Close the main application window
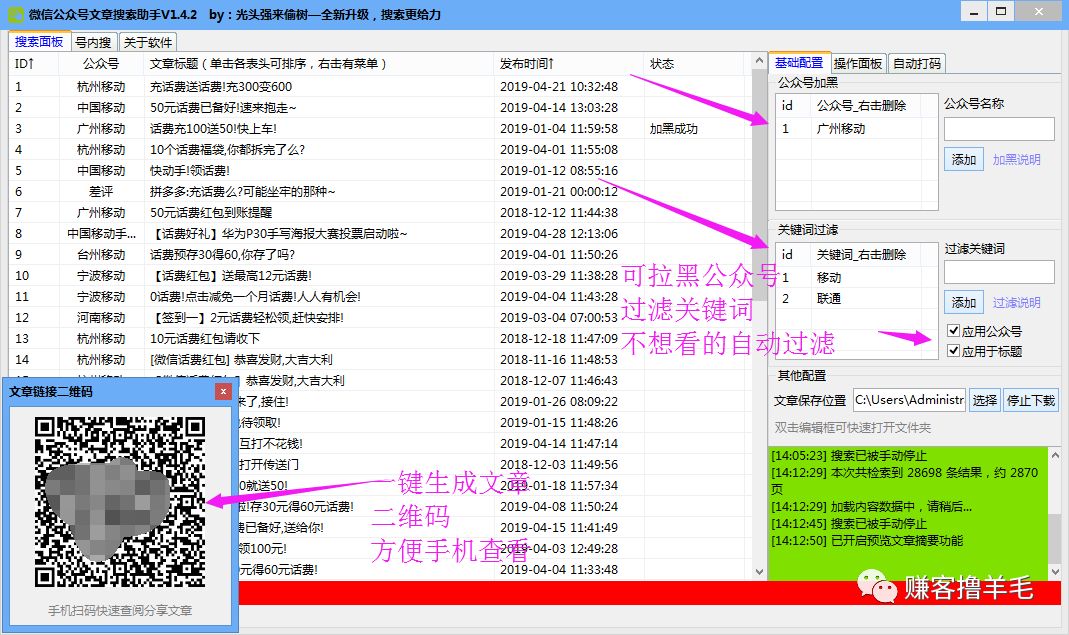 pos(1038,12)
